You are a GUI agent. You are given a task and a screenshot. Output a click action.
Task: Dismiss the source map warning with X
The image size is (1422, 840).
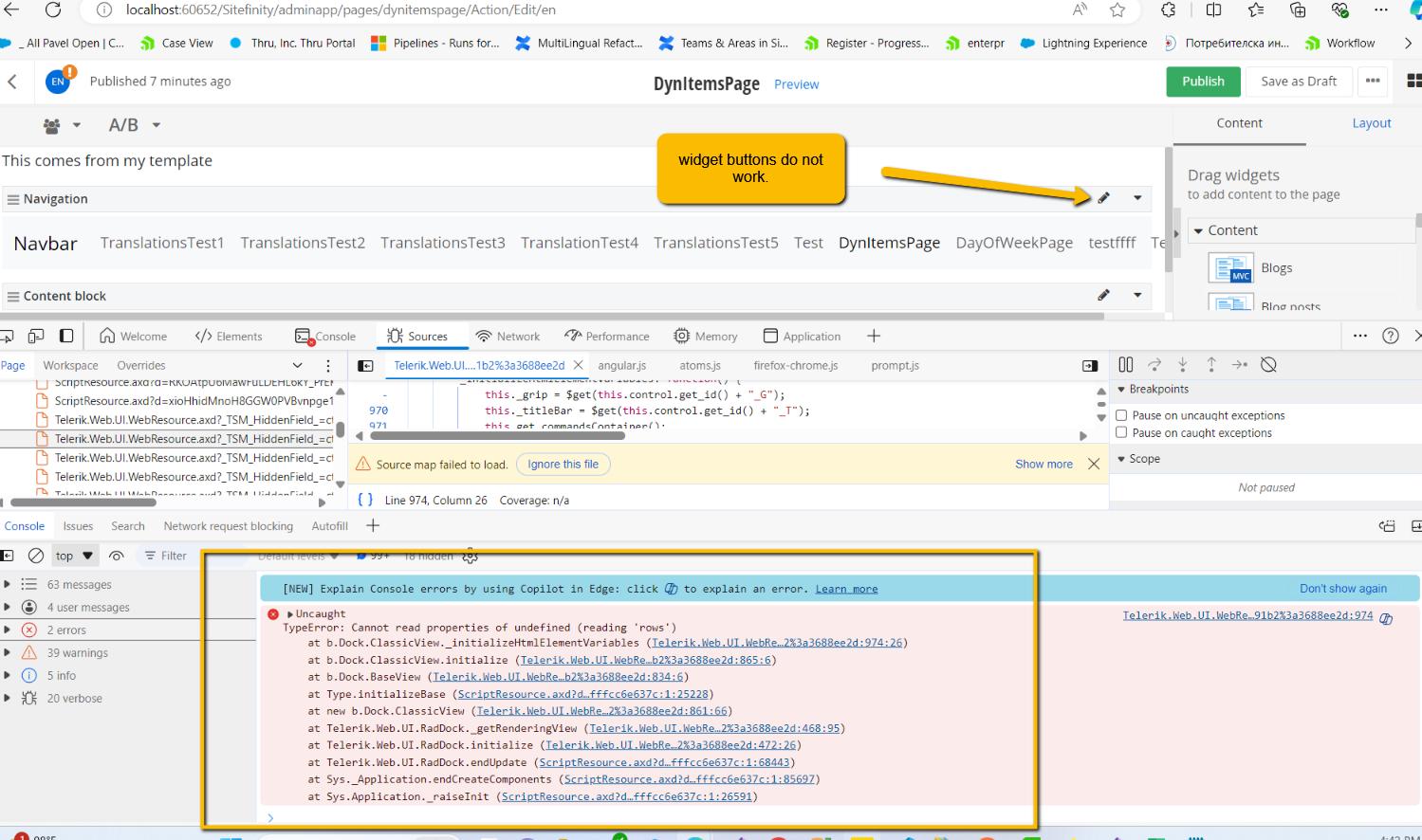[1094, 464]
